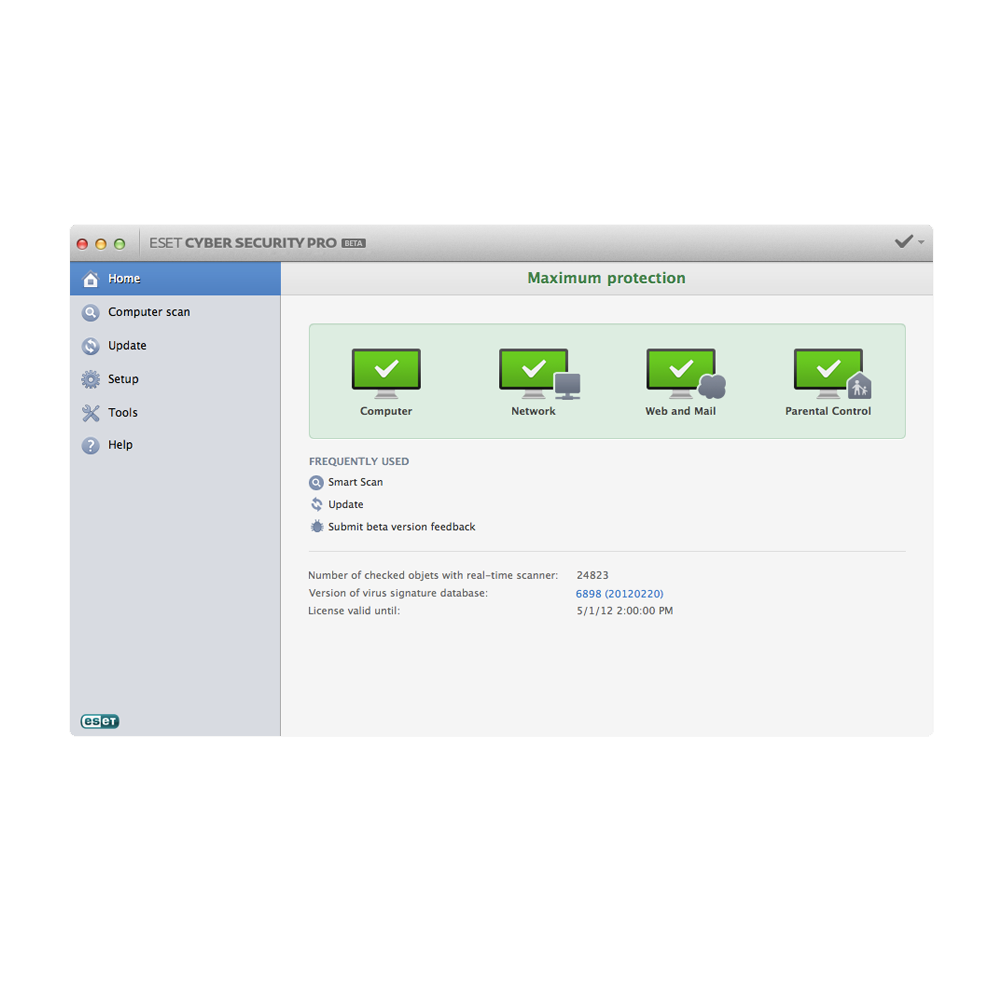The height and width of the screenshot is (1000, 1000).
Task: Click 'License valid until' label
Action: (x=354, y=611)
